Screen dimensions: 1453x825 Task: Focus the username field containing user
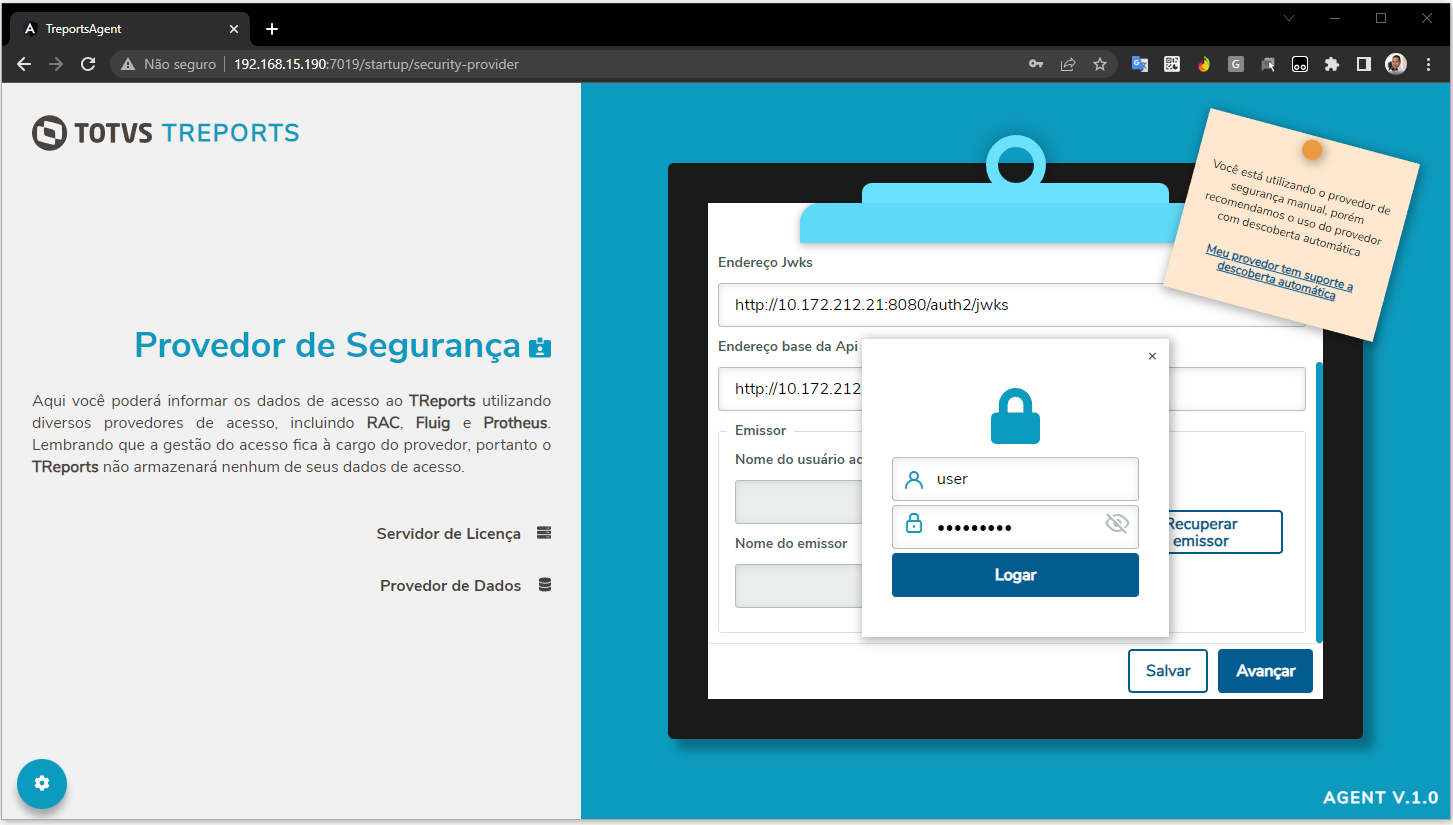[x=1015, y=479]
